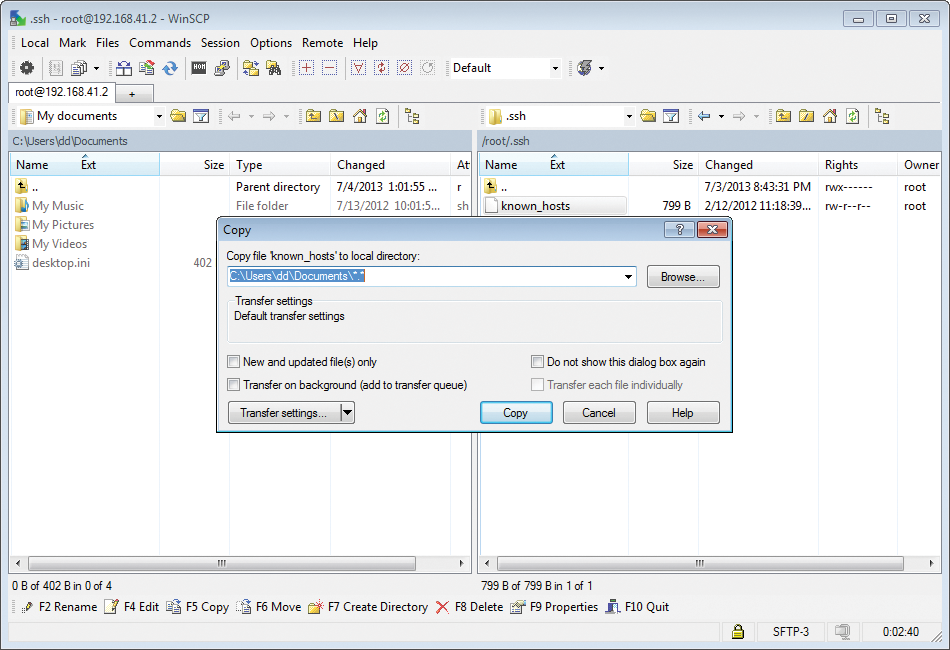Switch to the root@192.168.41.2 session tab
Image resolution: width=950 pixels, height=650 pixels.
pos(62,92)
